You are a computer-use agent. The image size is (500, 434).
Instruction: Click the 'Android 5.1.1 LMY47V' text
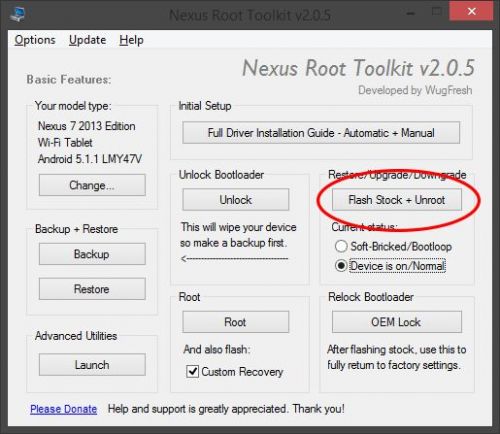coord(90,159)
